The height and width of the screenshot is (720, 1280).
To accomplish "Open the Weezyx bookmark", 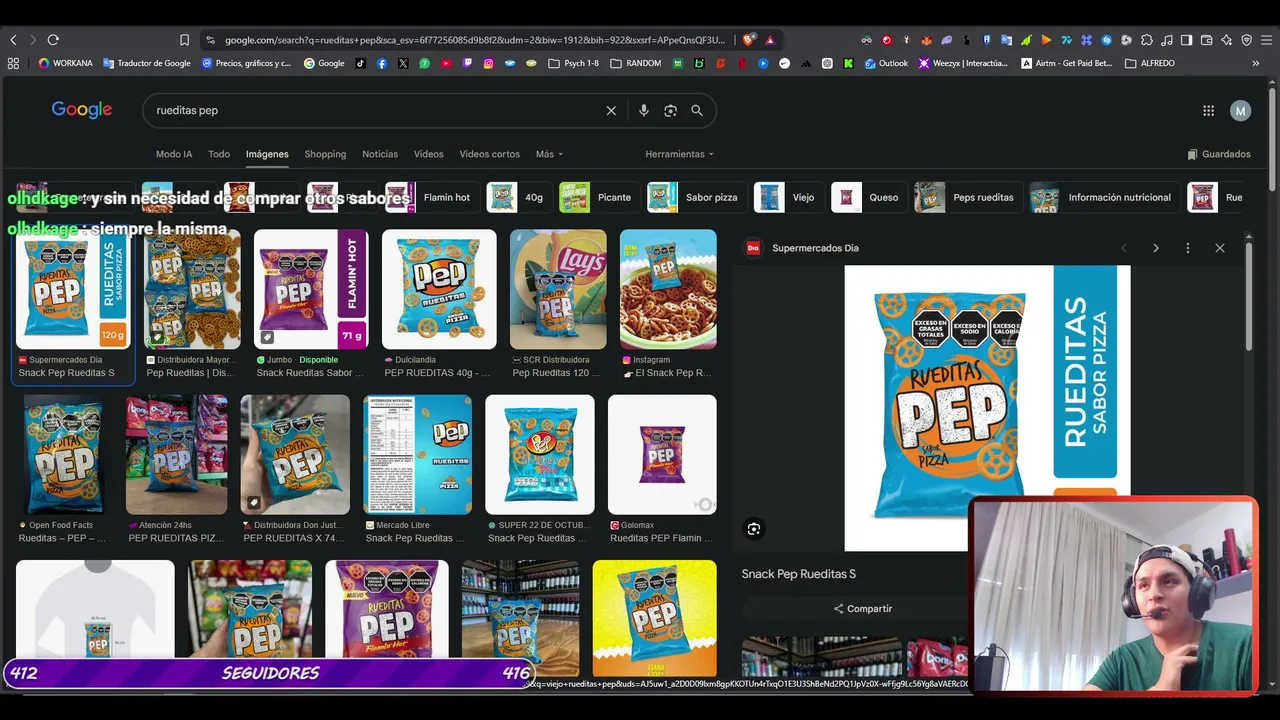I will click(x=963, y=63).
